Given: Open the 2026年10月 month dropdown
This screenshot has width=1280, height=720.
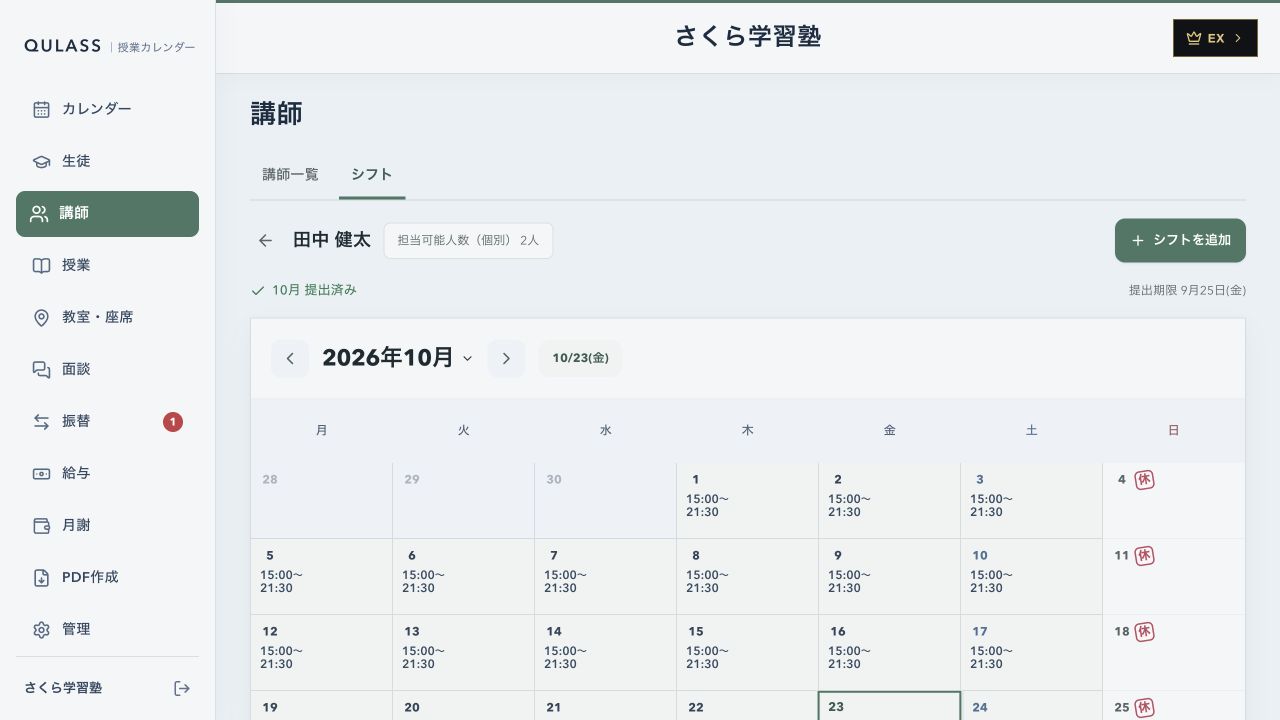Looking at the screenshot, I should pyautogui.click(x=397, y=358).
